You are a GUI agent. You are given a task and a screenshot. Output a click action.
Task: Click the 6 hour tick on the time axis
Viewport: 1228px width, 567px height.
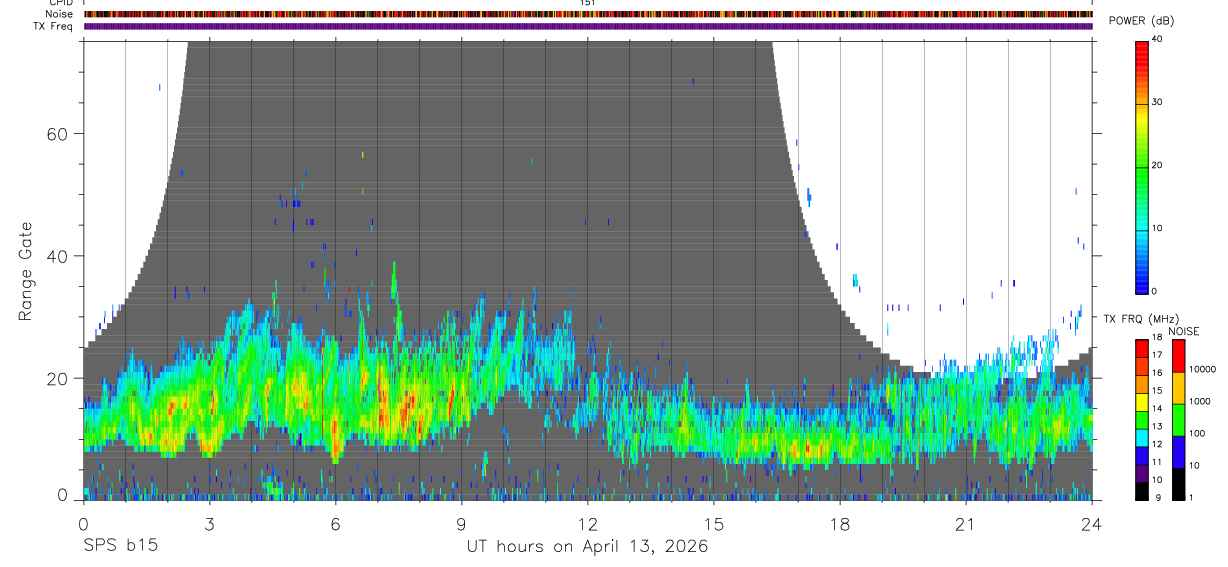335,524
